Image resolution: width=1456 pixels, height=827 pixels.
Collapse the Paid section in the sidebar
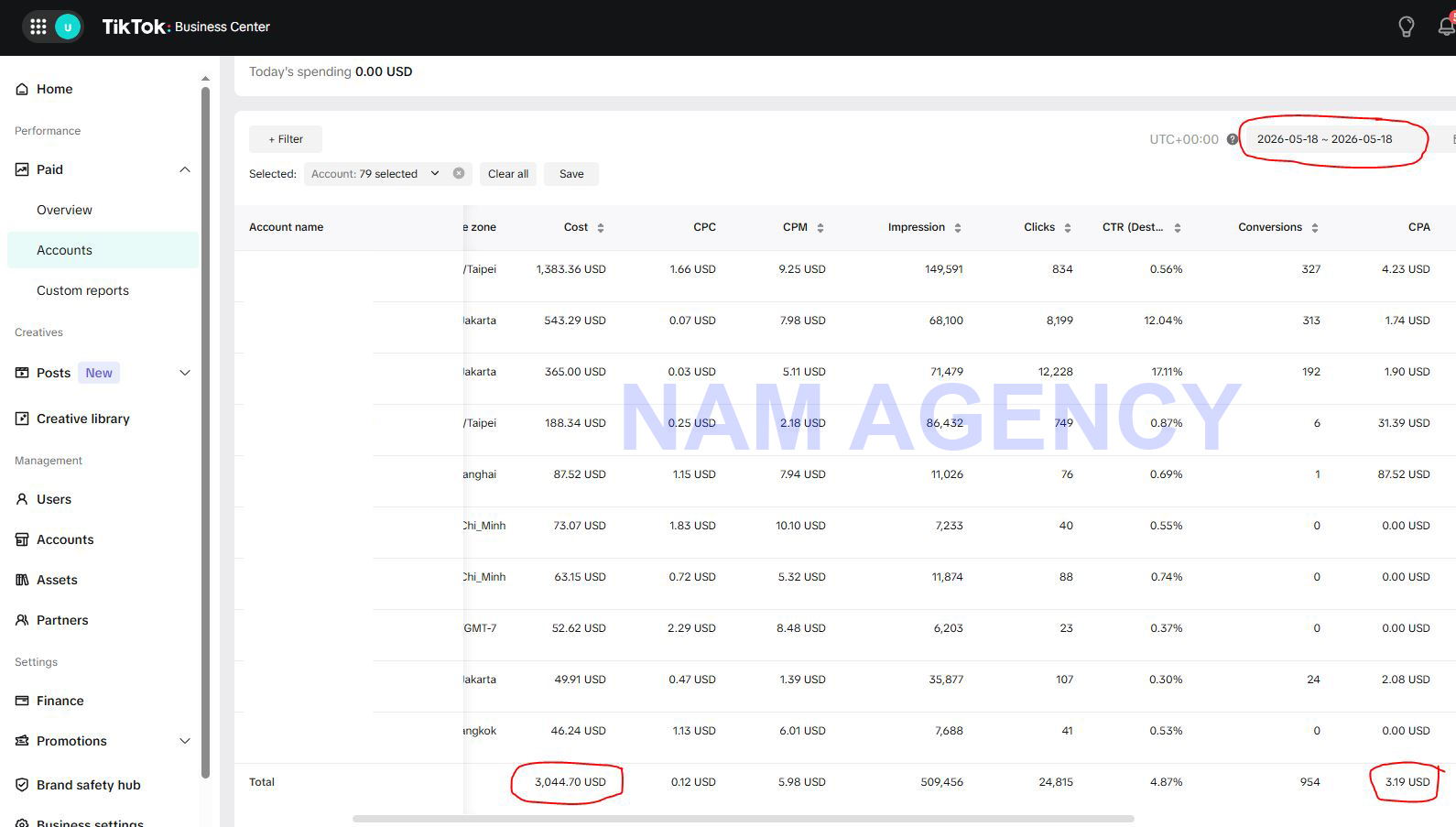(x=185, y=169)
